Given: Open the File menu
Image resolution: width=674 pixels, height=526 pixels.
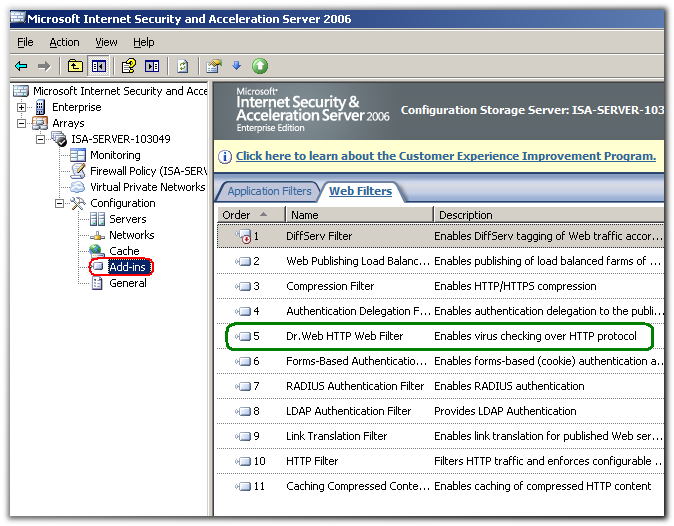Looking at the screenshot, I should tap(25, 42).
